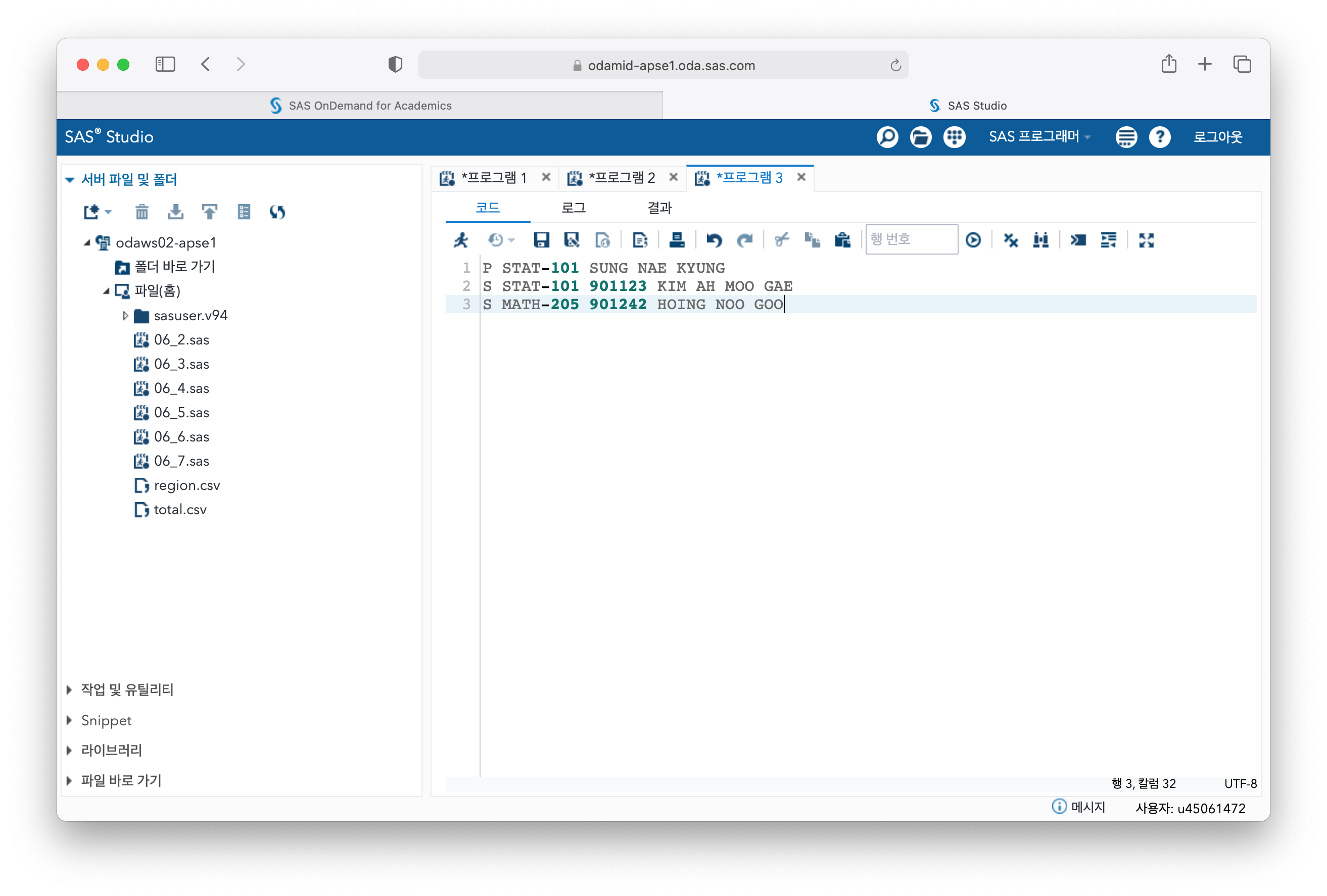Viewport: 1327px width, 896px height.
Task: Save the program with the floppy disk icon
Action: pyautogui.click(x=541, y=240)
